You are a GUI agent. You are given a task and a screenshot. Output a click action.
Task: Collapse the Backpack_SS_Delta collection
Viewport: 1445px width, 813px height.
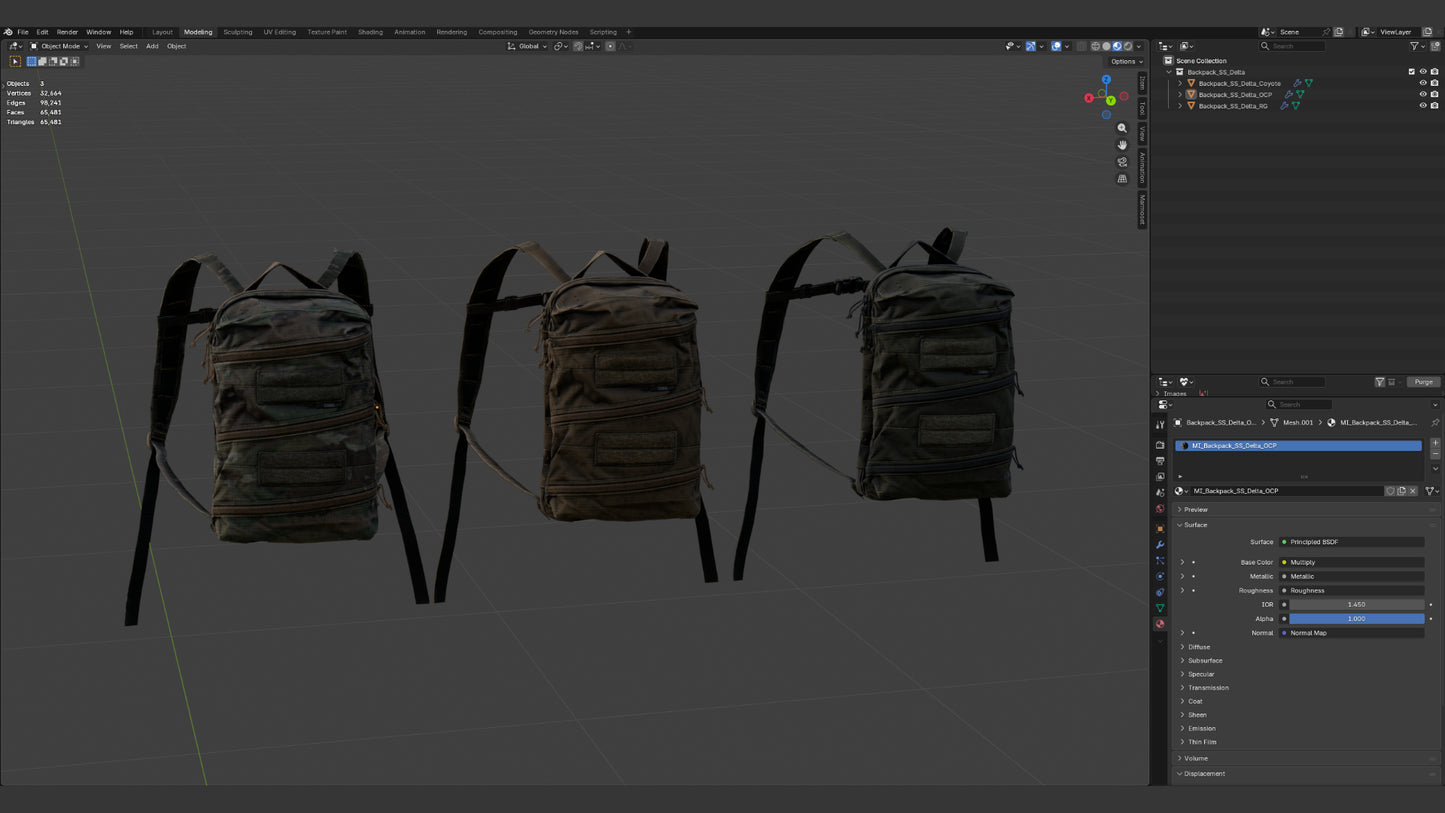click(1169, 72)
